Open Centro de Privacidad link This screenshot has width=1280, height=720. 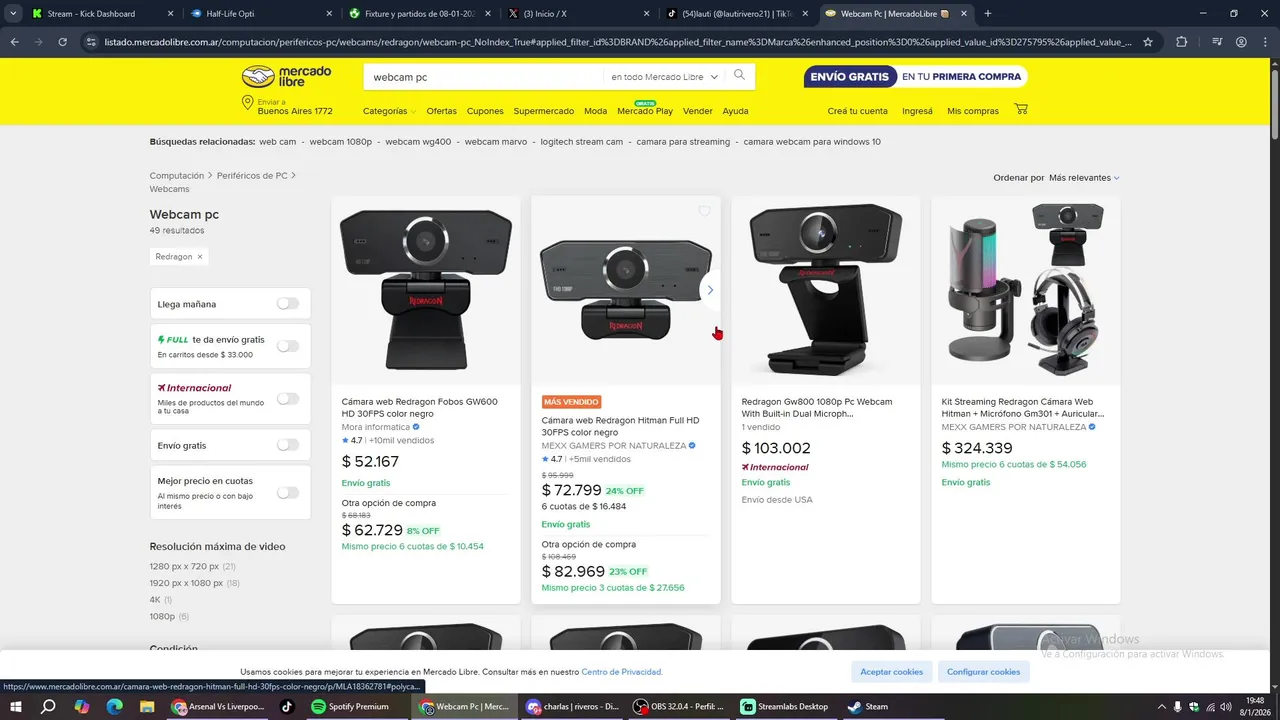(x=622, y=672)
